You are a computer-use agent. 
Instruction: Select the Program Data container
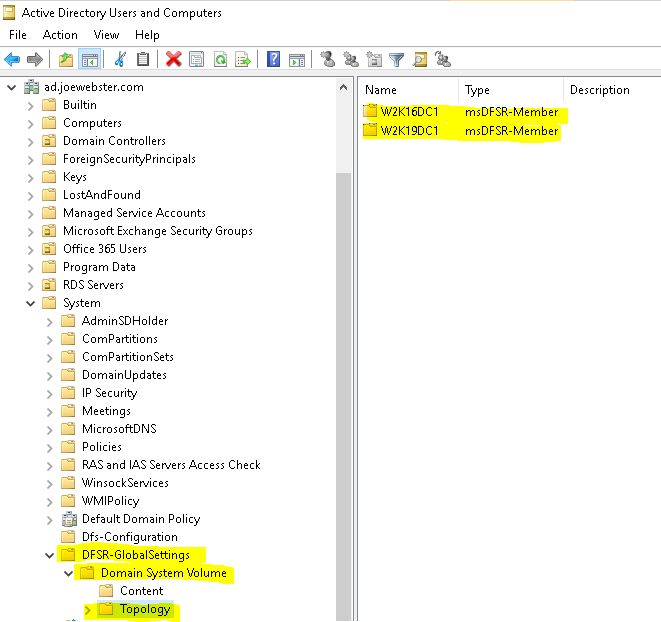[99, 267]
